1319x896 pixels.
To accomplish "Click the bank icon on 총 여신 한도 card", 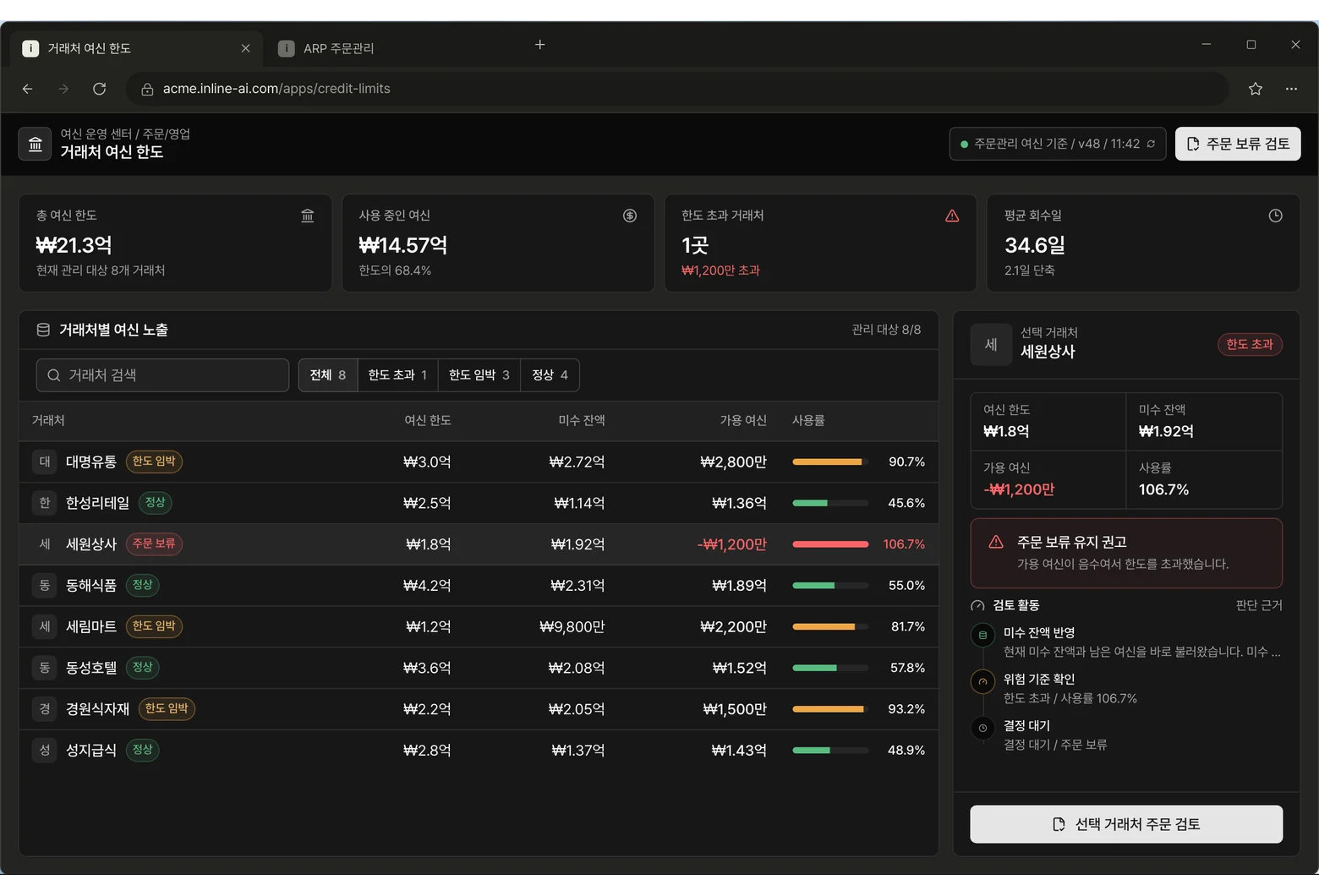I will click(308, 216).
